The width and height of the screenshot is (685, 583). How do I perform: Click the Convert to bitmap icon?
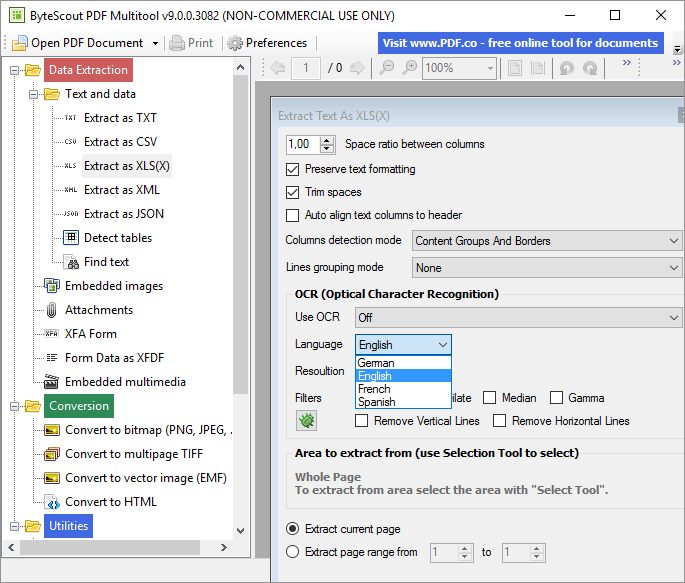click(x=52, y=430)
